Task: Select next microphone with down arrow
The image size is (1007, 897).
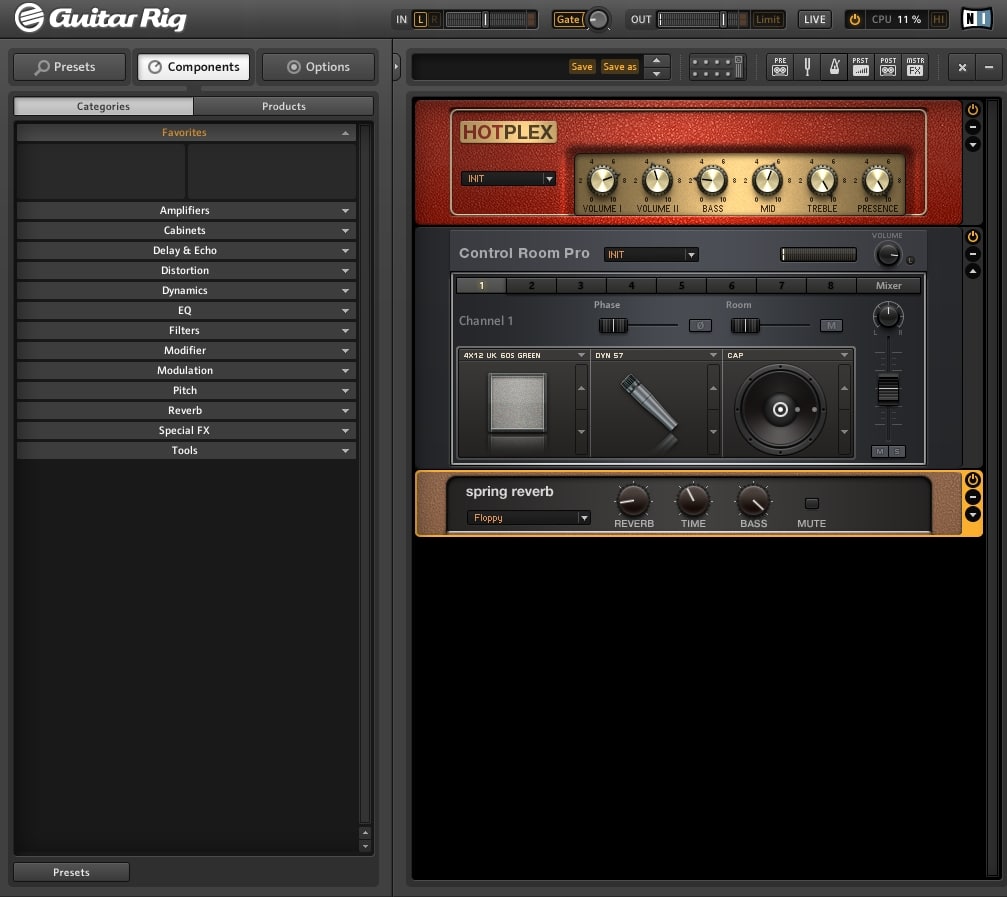Action: pyautogui.click(x=713, y=432)
